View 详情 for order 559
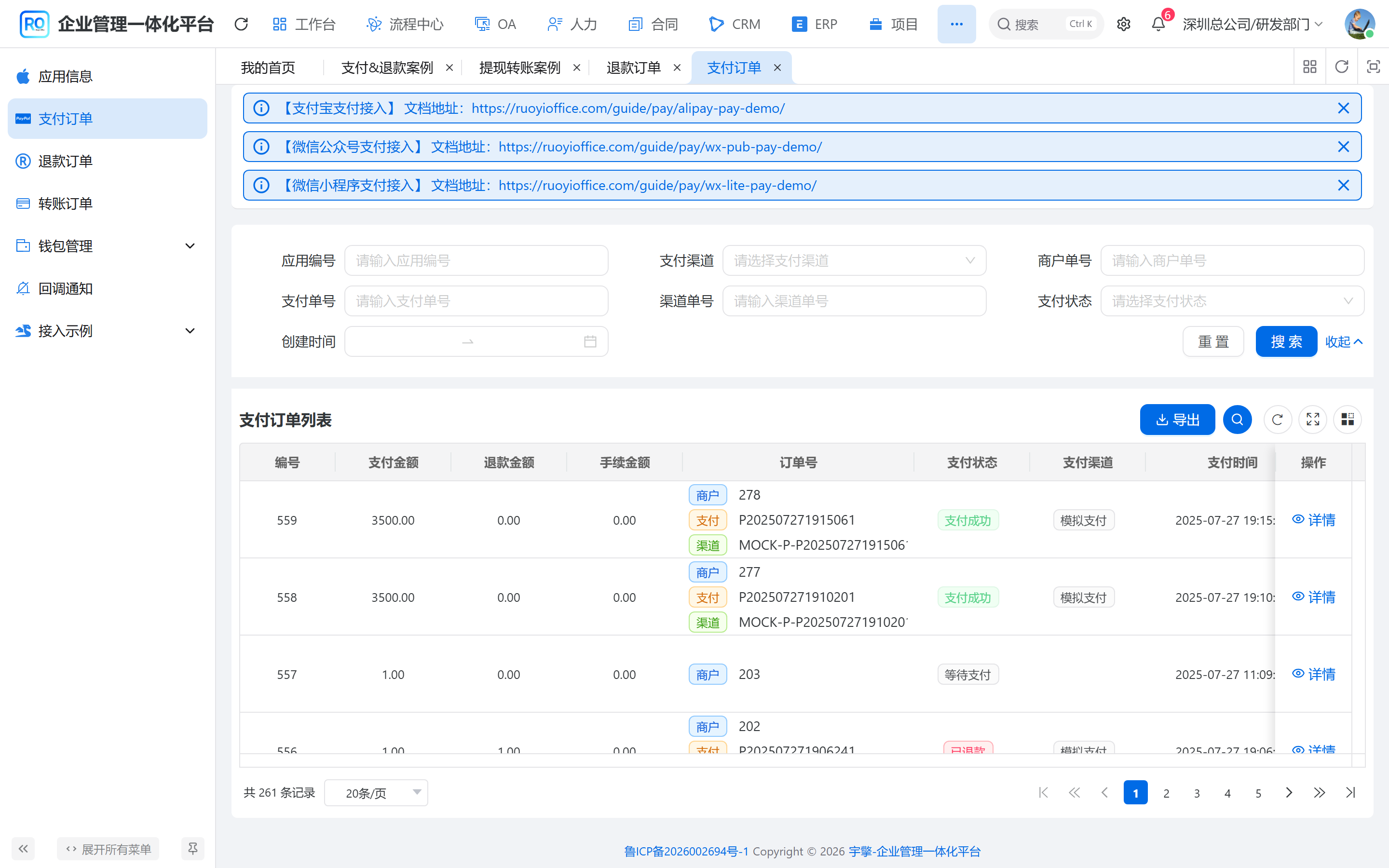This screenshot has height=868, width=1389. coord(1313,520)
